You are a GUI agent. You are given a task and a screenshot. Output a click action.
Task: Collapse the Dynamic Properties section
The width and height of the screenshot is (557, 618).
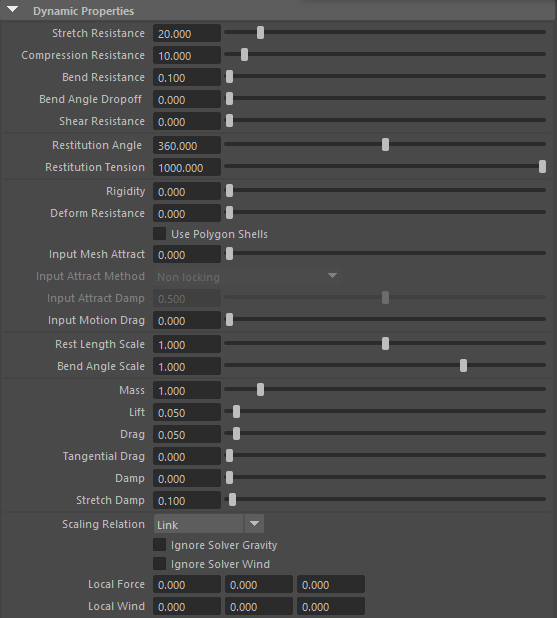coord(13,9)
